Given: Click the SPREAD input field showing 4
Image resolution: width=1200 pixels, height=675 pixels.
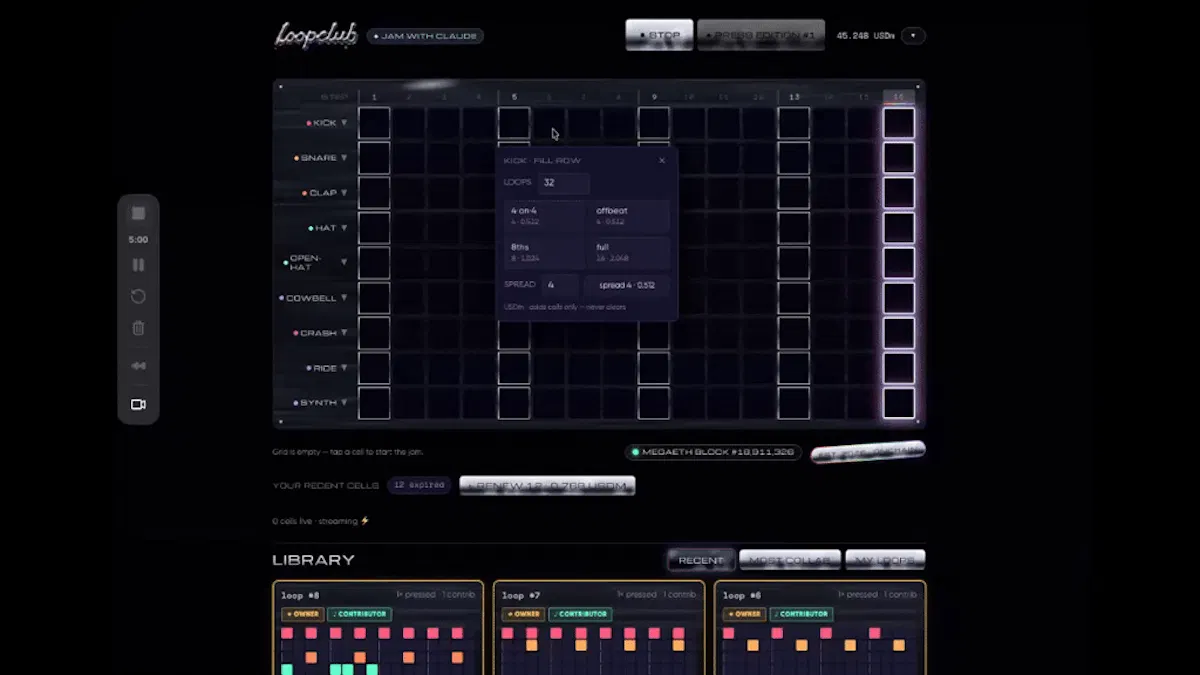Looking at the screenshot, I should 559,285.
